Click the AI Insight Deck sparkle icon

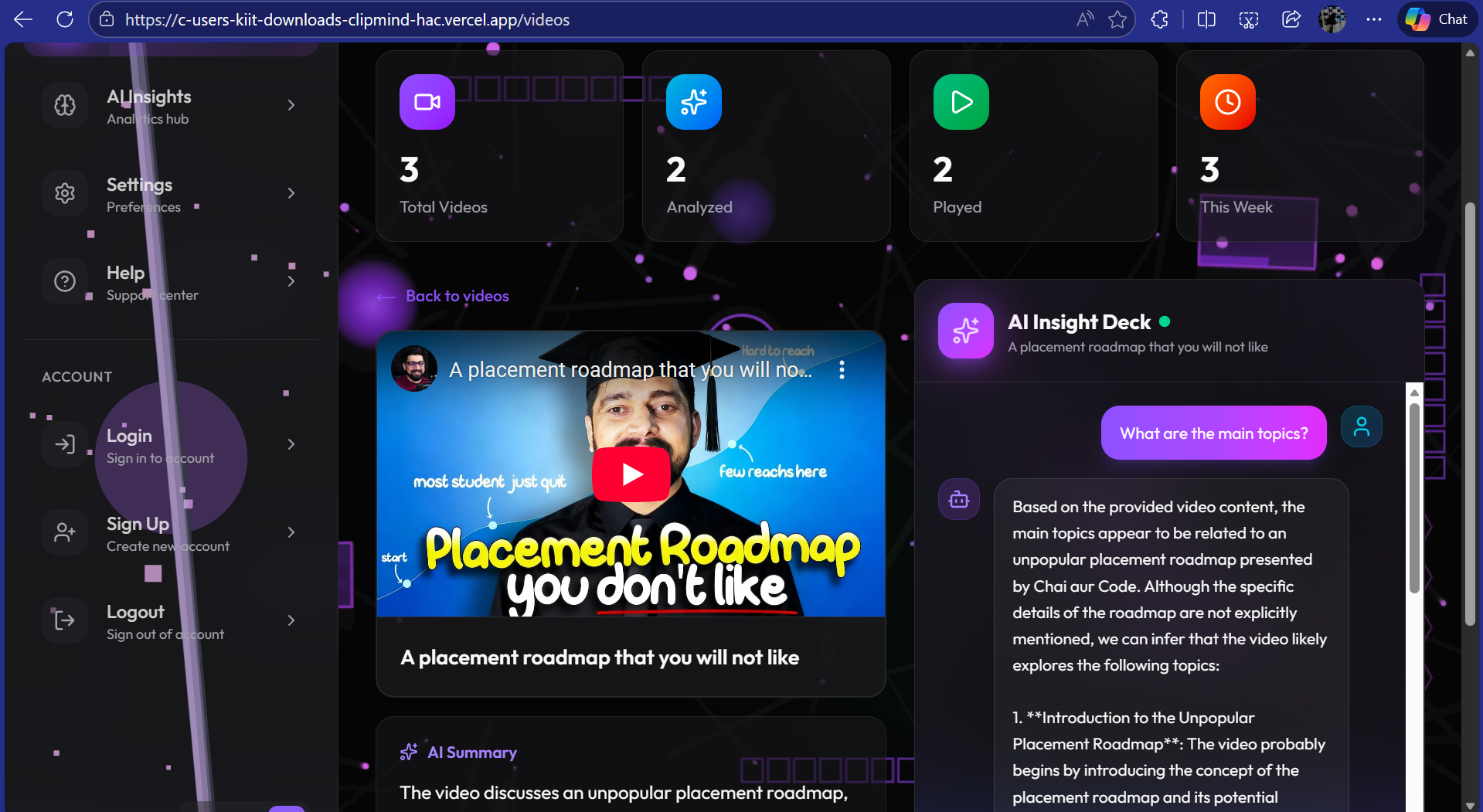[966, 331]
